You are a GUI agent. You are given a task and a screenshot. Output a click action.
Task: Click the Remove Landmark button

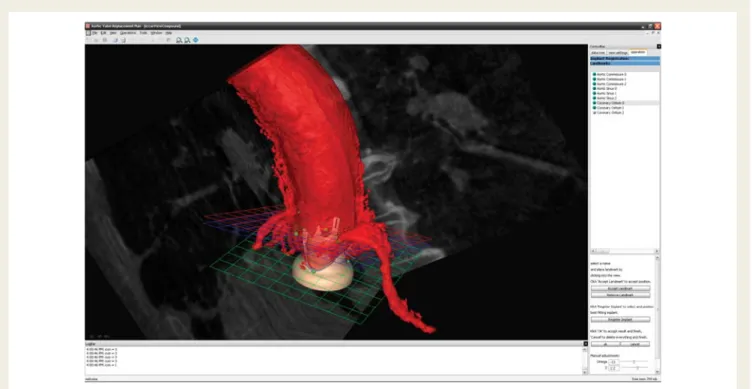pos(621,295)
